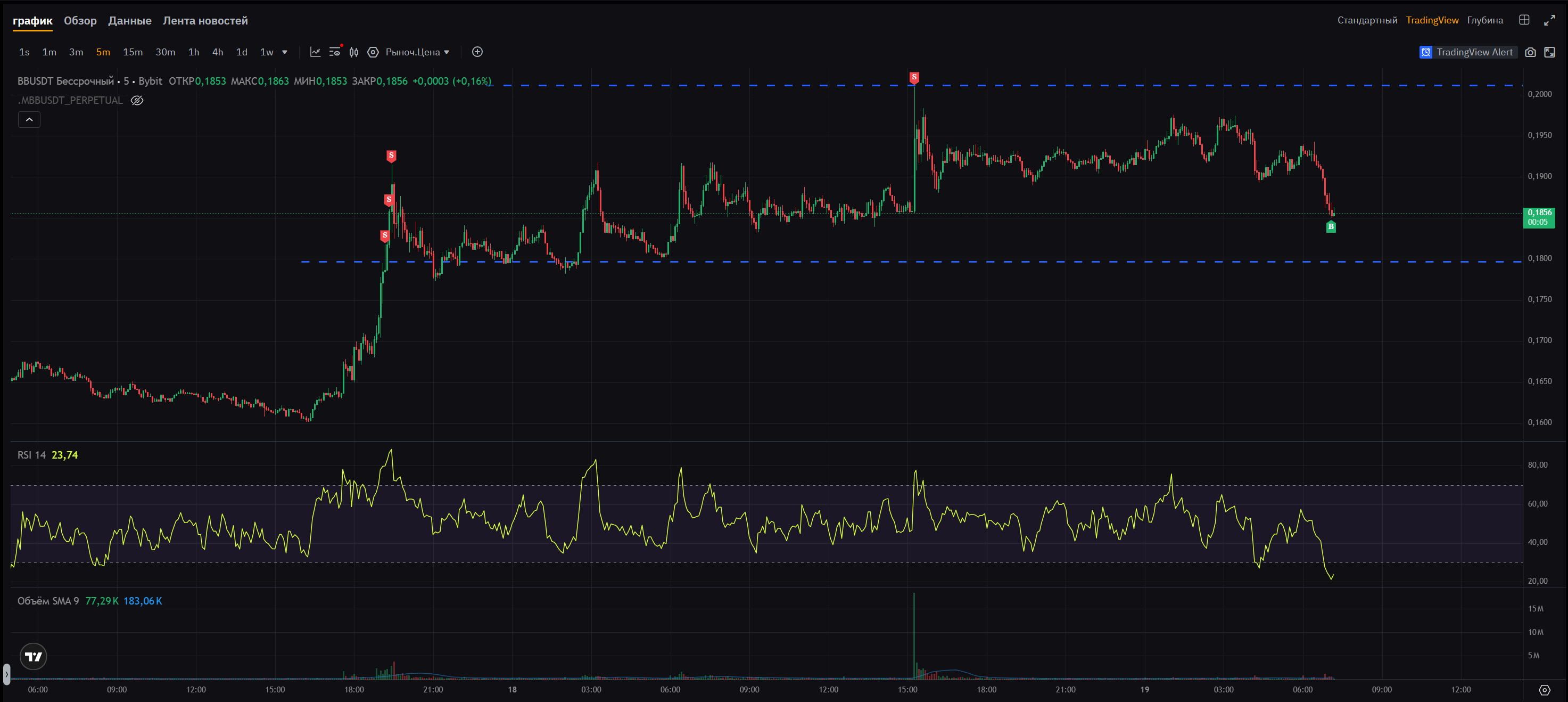Viewport: 1568px width, 702px height.
Task: Click the display settings eye-list icon
Action: pyautogui.click(x=335, y=52)
